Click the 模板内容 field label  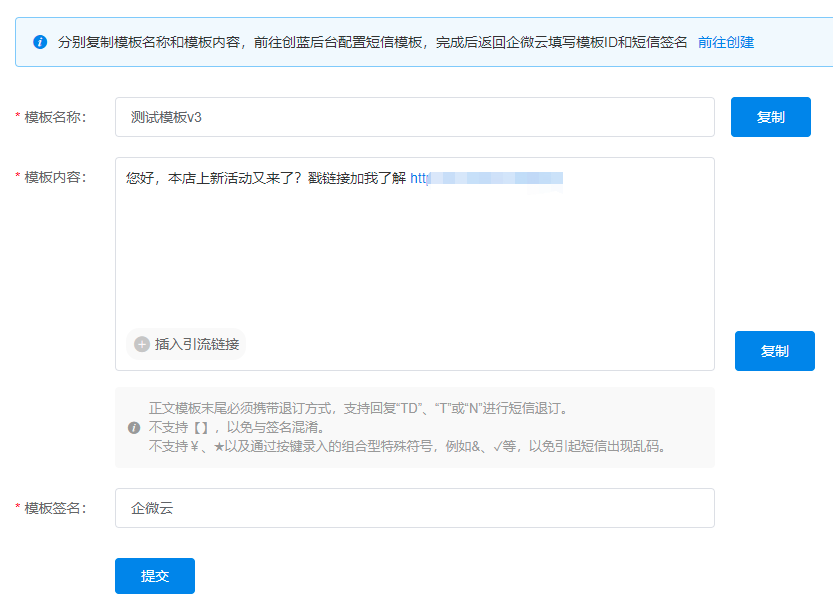(55, 177)
